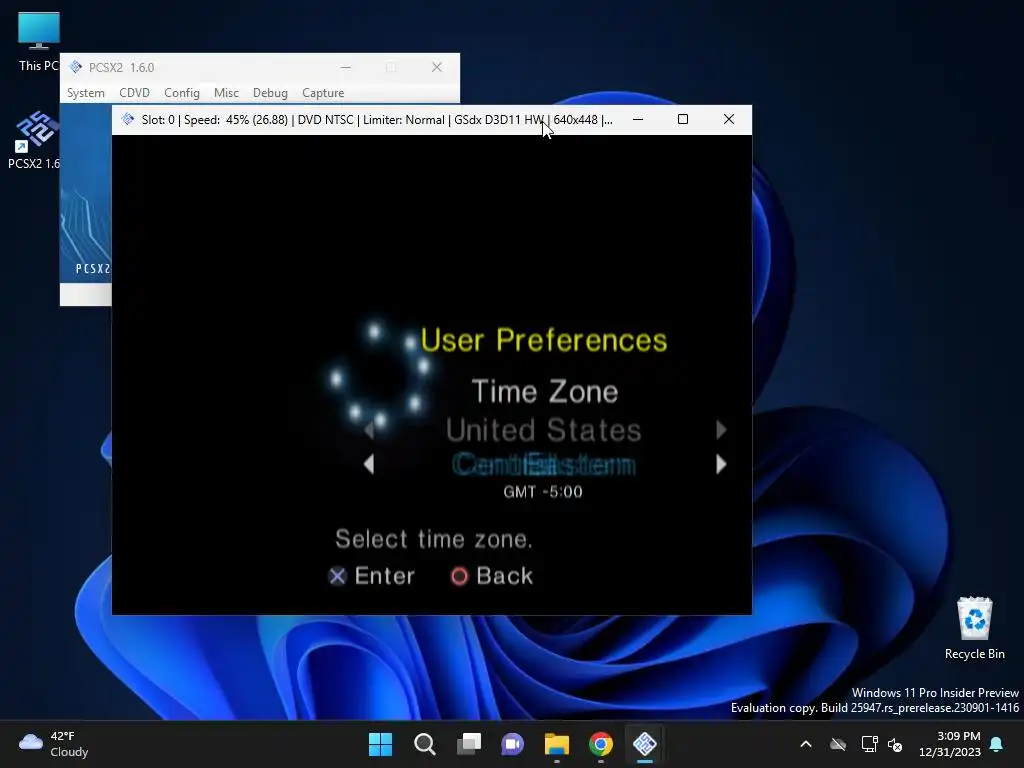Click the Time Zone heading
The width and height of the screenshot is (1024, 768).
545,391
